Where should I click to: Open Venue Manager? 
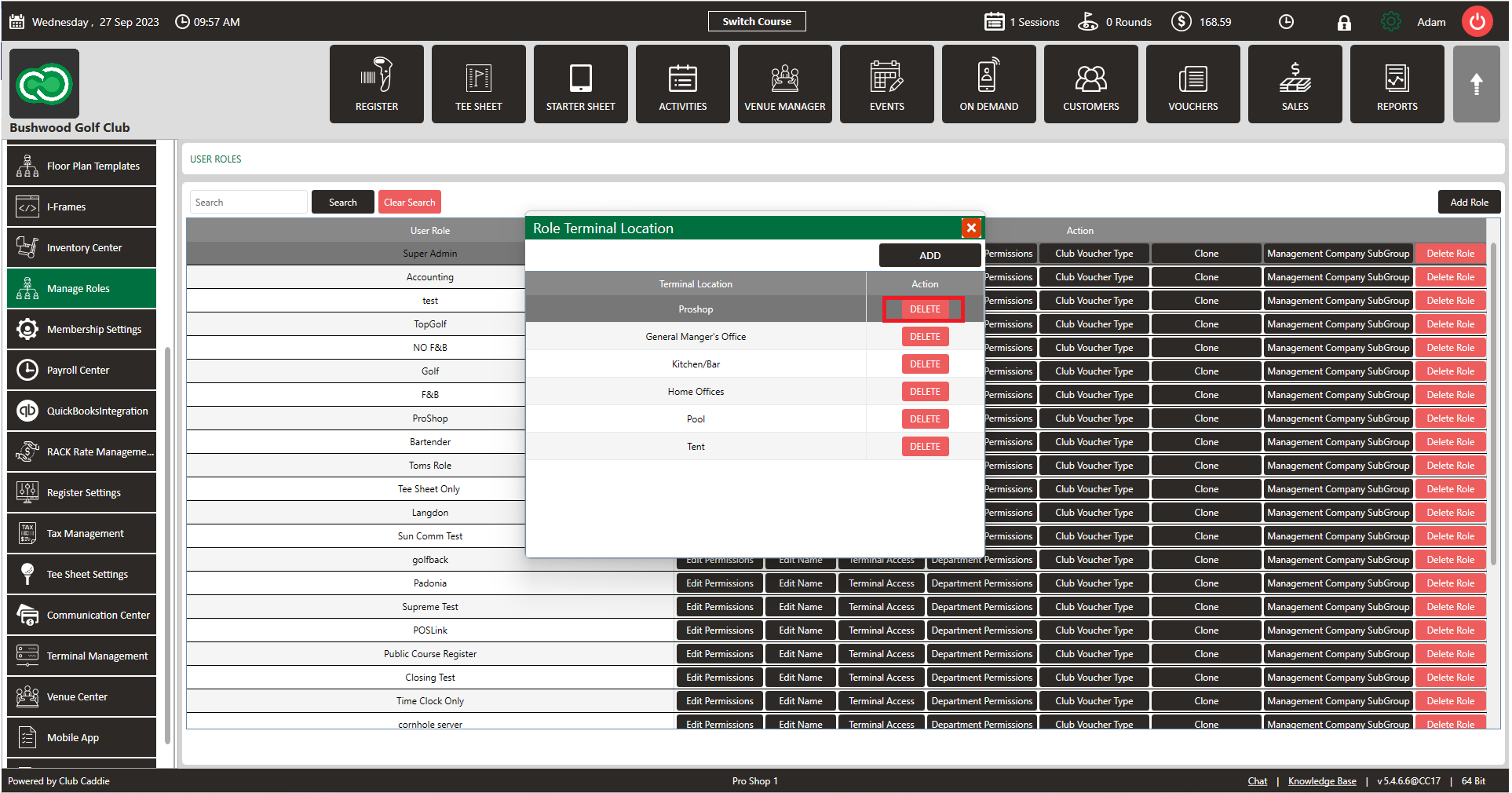pos(784,84)
